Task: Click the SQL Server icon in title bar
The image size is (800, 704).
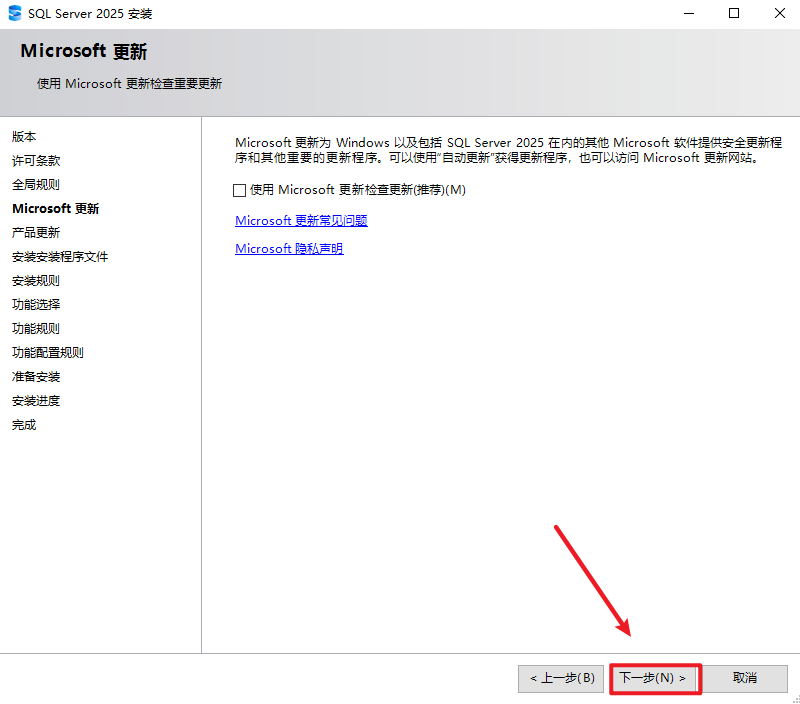Action: point(14,14)
